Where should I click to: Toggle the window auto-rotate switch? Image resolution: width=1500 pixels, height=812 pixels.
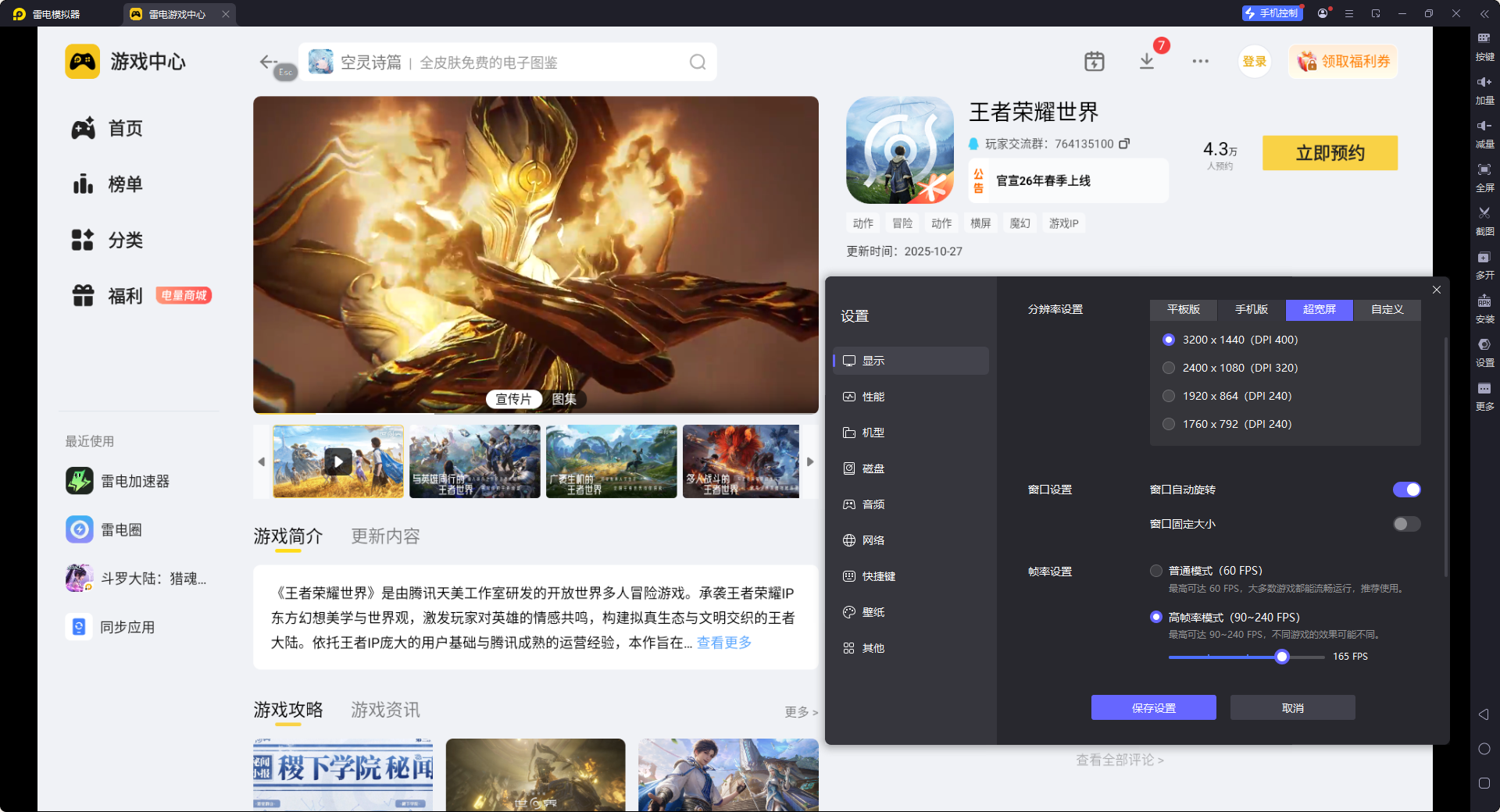(x=1406, y=490)
